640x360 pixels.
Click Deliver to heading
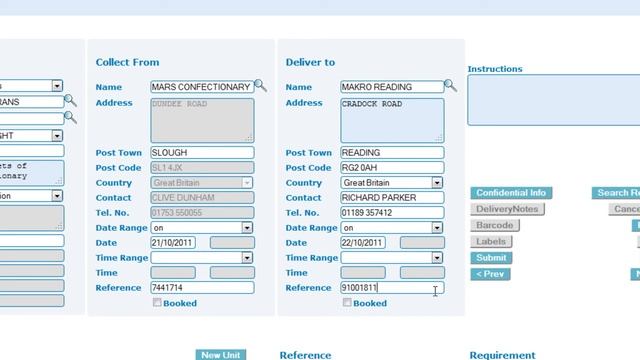(x=310, y=62)
